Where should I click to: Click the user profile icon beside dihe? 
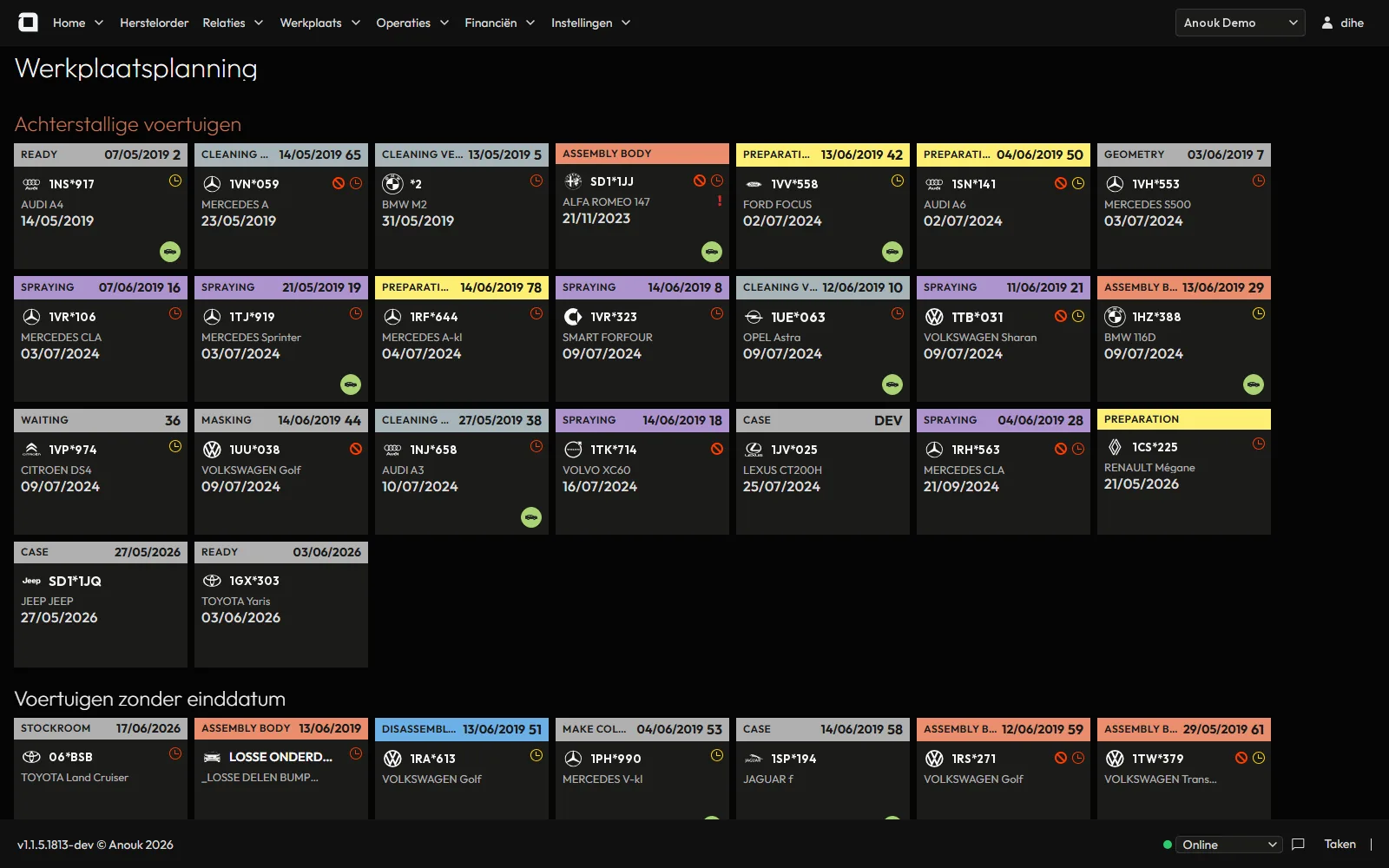point(1327,23)
